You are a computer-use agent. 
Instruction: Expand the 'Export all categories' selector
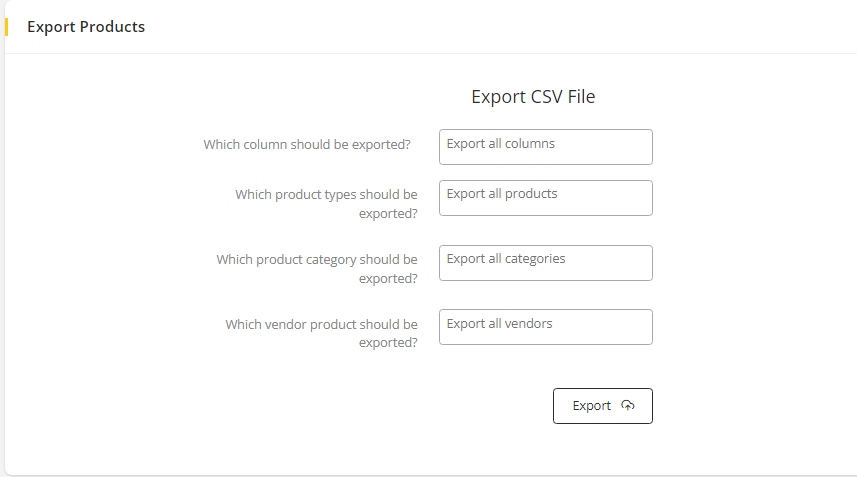click(545, 263)
